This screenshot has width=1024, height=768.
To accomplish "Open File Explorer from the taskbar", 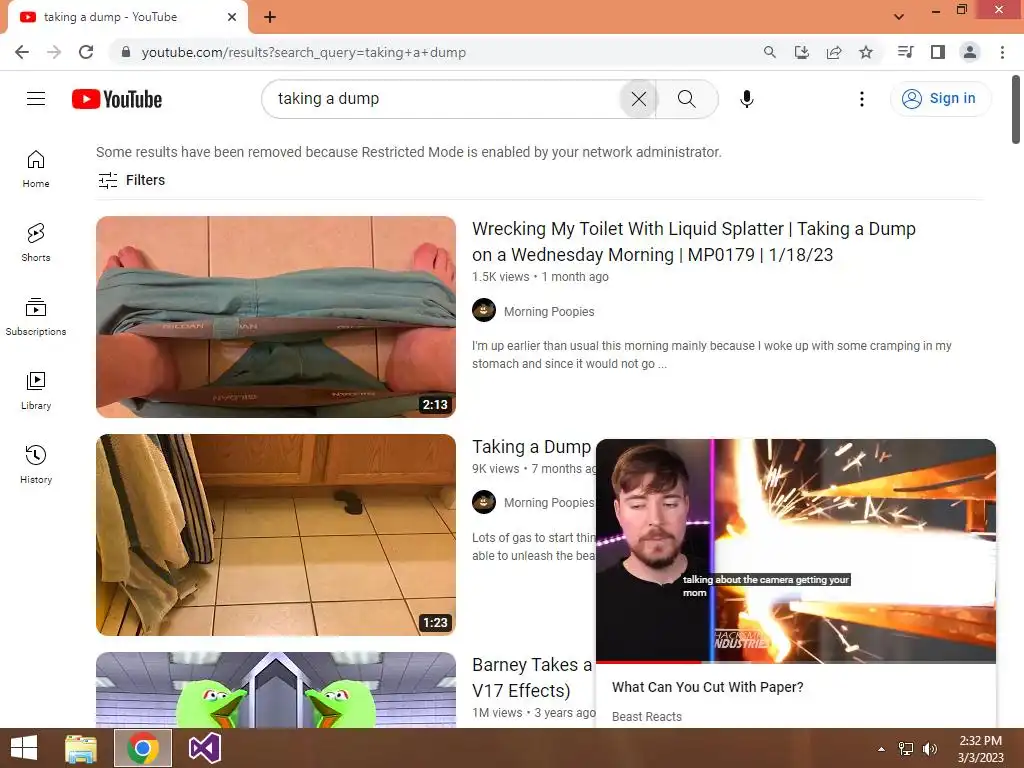I will click(x=81, y=748).
